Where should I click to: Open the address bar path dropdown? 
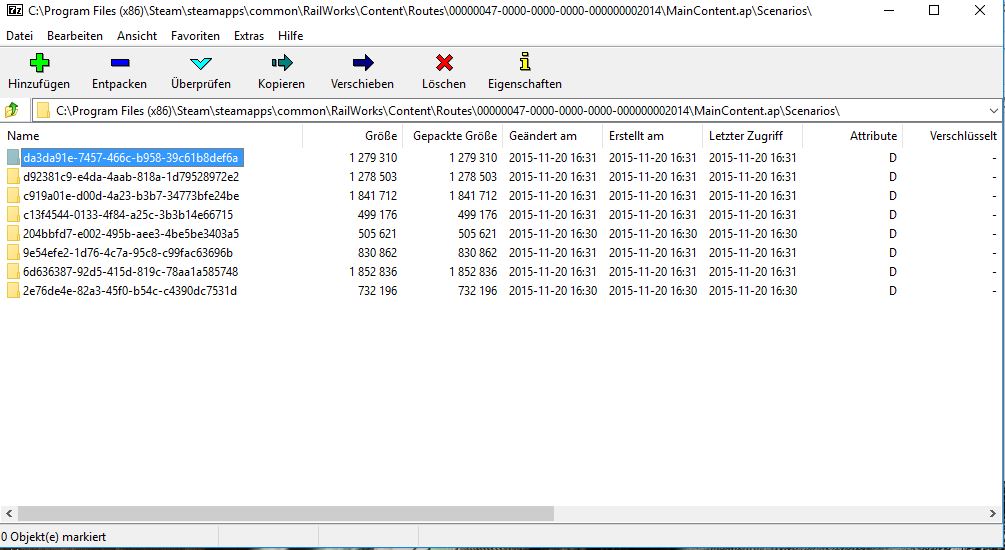click(x=993, y=111)
